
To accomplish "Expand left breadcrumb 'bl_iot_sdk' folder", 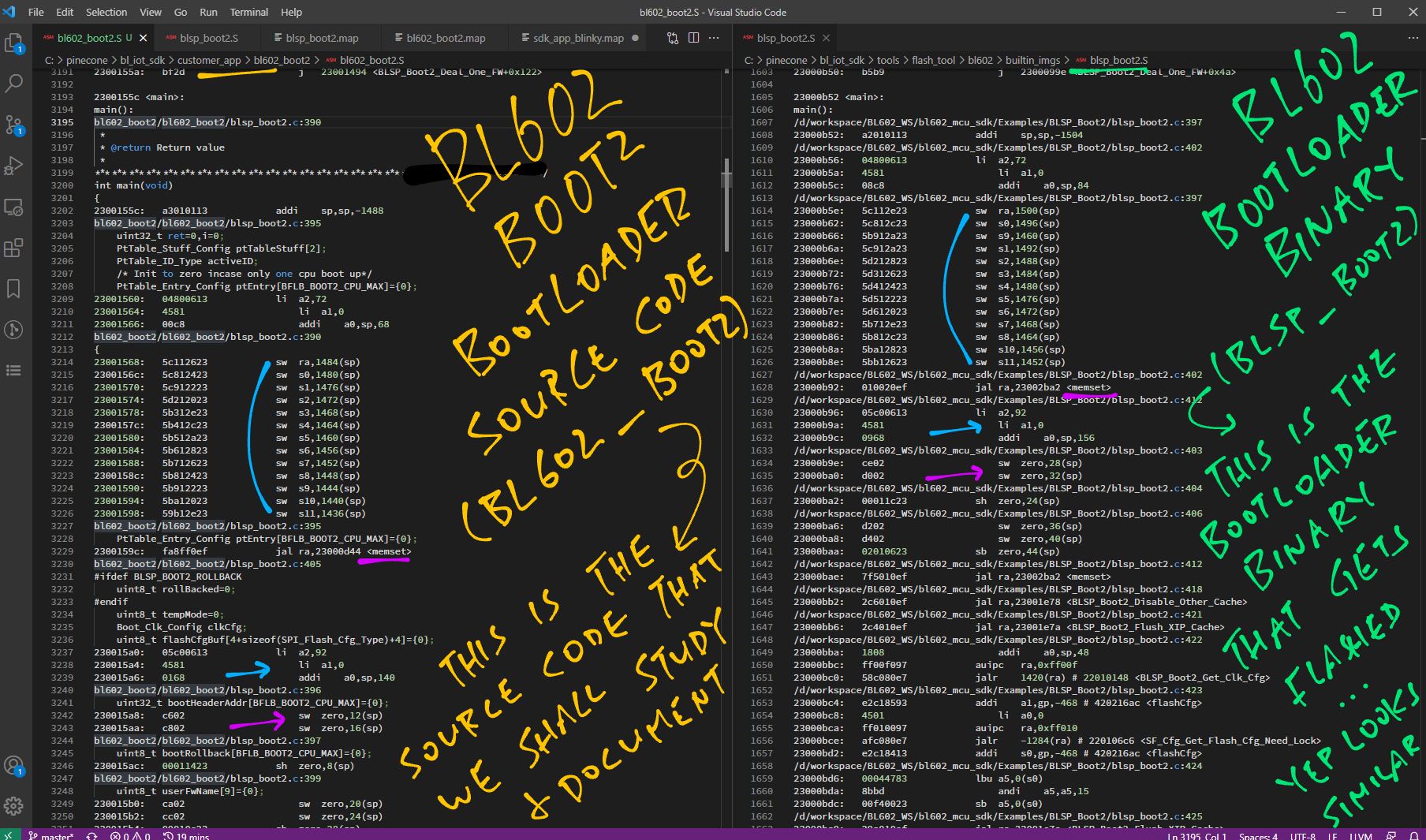I will coord(143,60).
